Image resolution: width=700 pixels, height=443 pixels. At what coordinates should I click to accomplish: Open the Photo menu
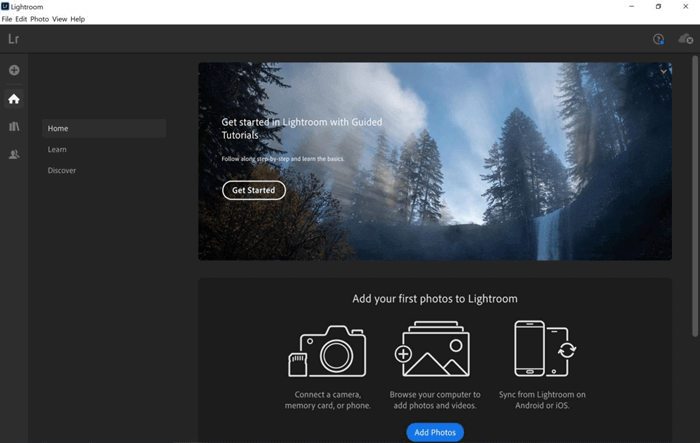[x=39, y=19]
